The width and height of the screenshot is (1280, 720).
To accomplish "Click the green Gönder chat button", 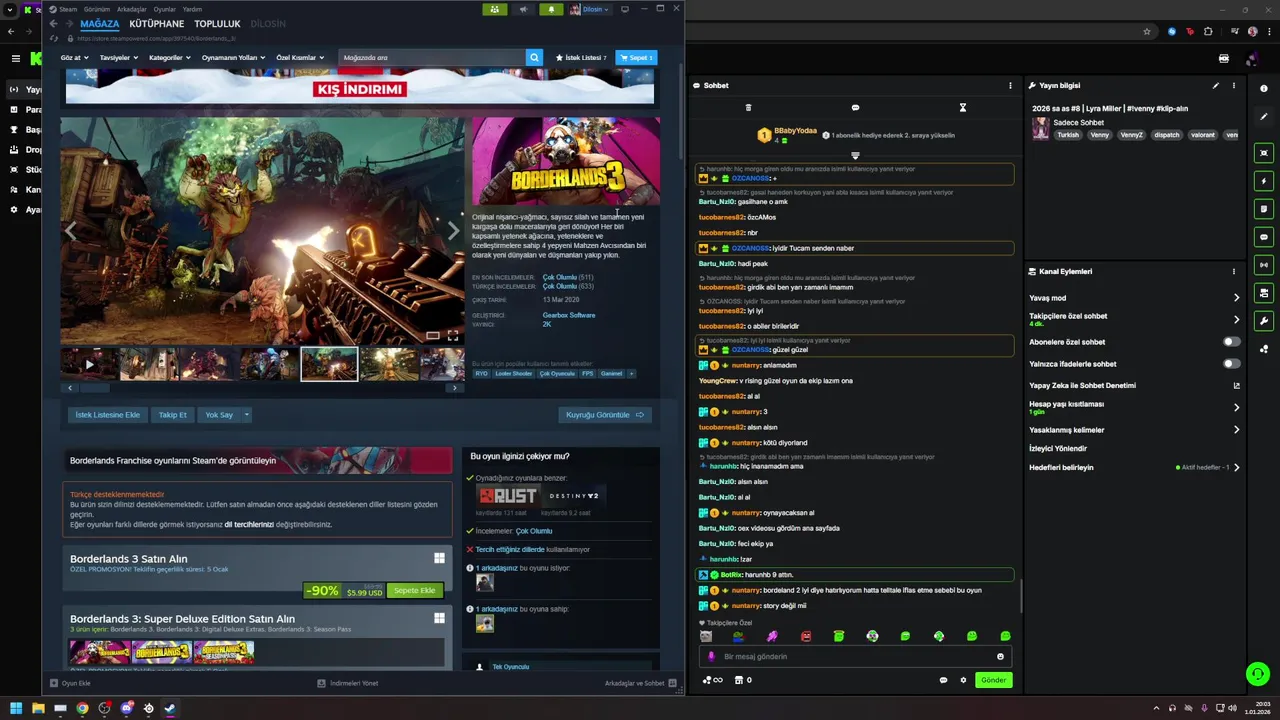I will coord(993,680).
